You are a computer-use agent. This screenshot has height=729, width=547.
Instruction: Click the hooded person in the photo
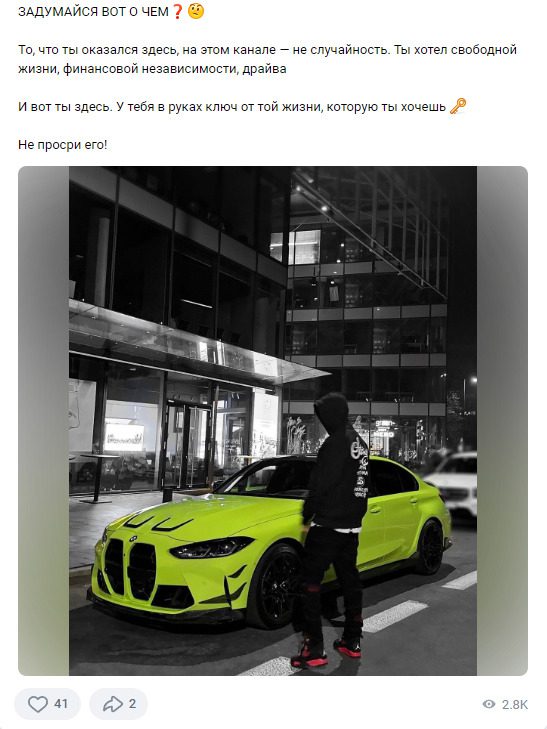click(x=333, y=530)
